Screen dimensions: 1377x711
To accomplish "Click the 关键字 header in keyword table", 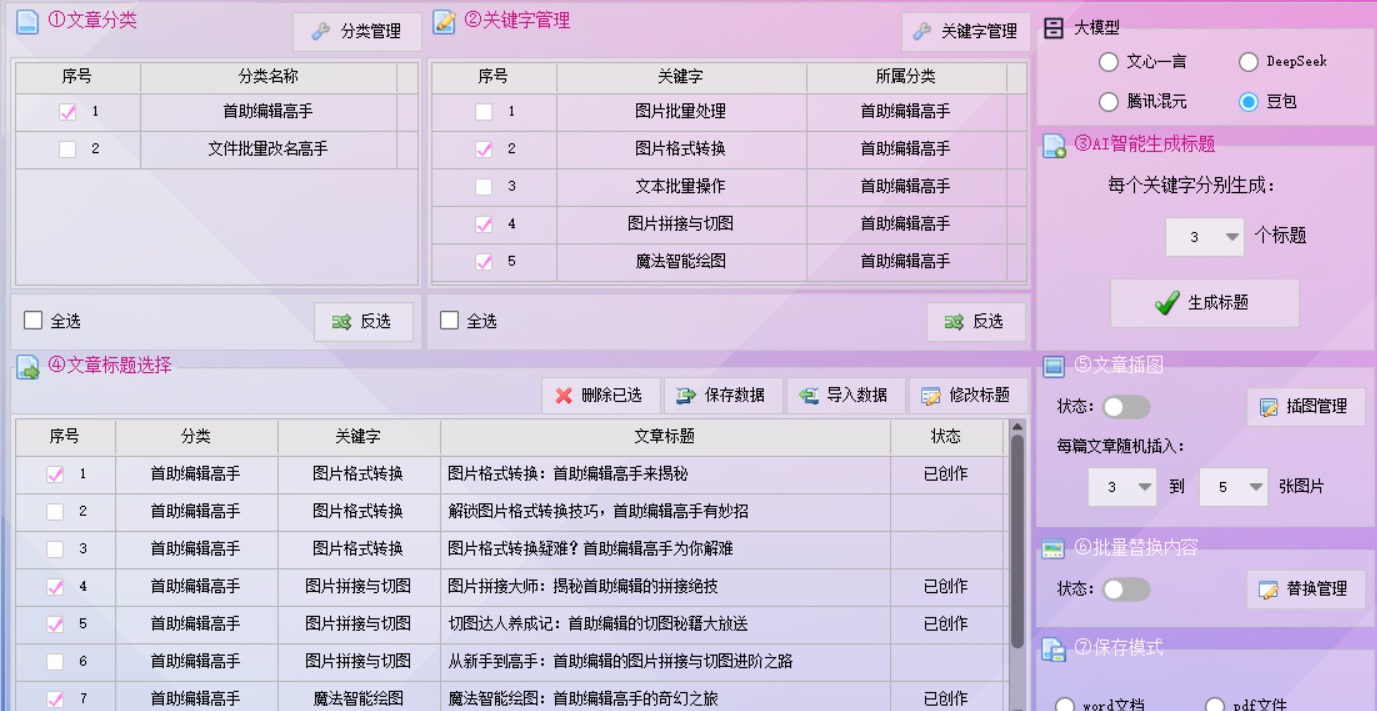I will click(x=681, y=77).
